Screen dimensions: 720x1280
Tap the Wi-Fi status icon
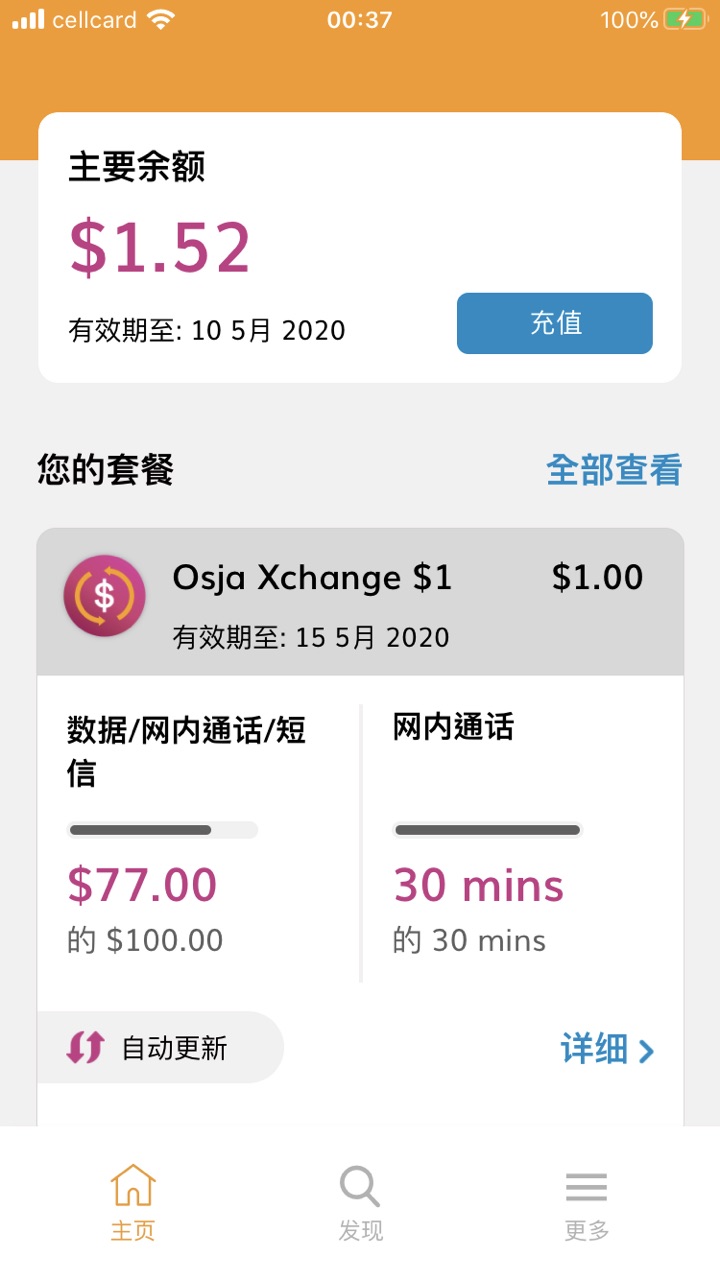159,19
